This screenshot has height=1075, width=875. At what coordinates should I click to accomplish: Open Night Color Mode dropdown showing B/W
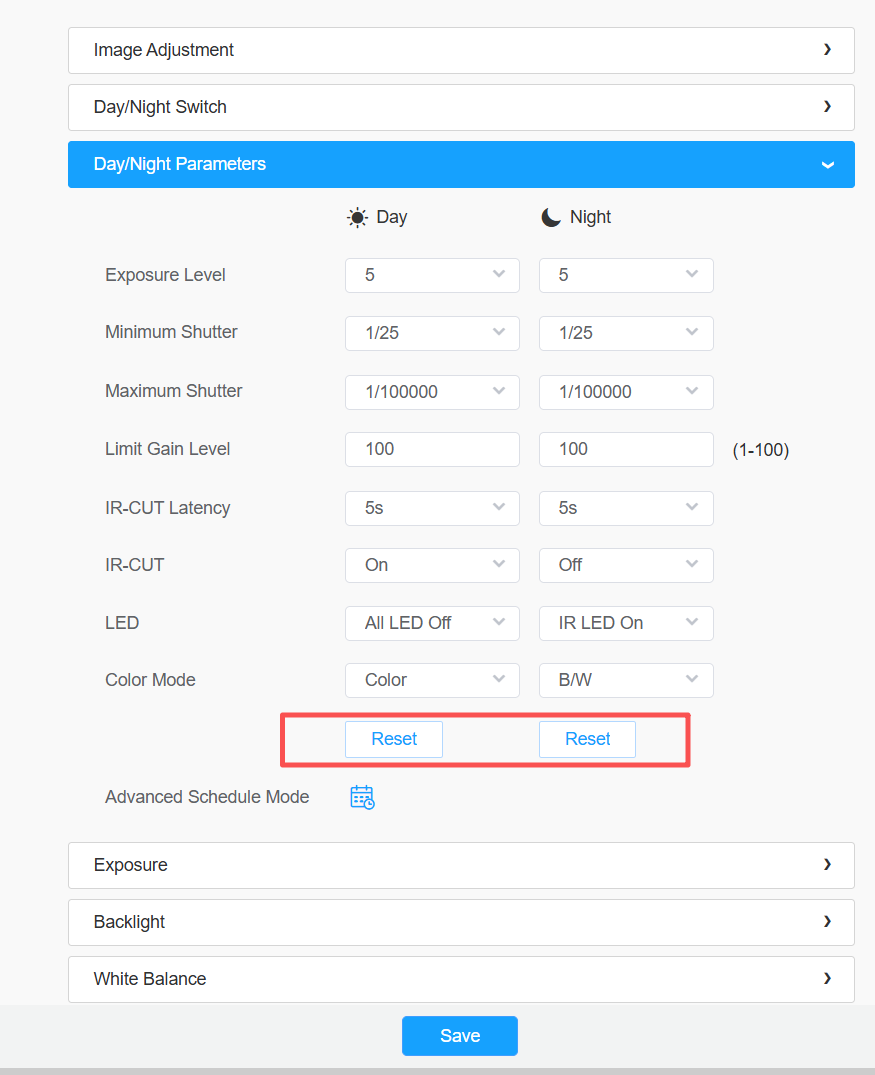(x=626, y=680)
